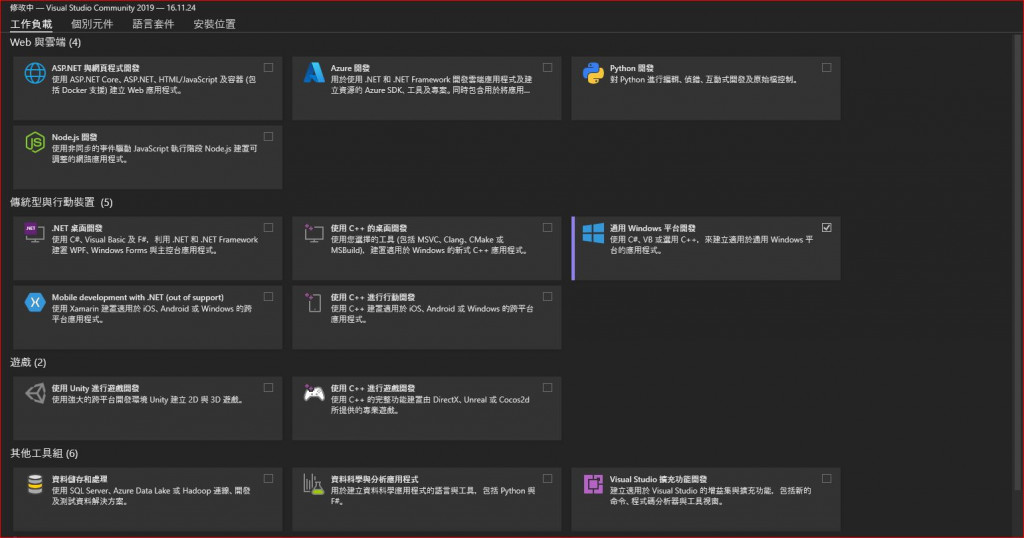Viewport: 1024px width, 538px height.
Task: Uncheck the Universal Windows Platform development checkbox
Action: point(827,227)
